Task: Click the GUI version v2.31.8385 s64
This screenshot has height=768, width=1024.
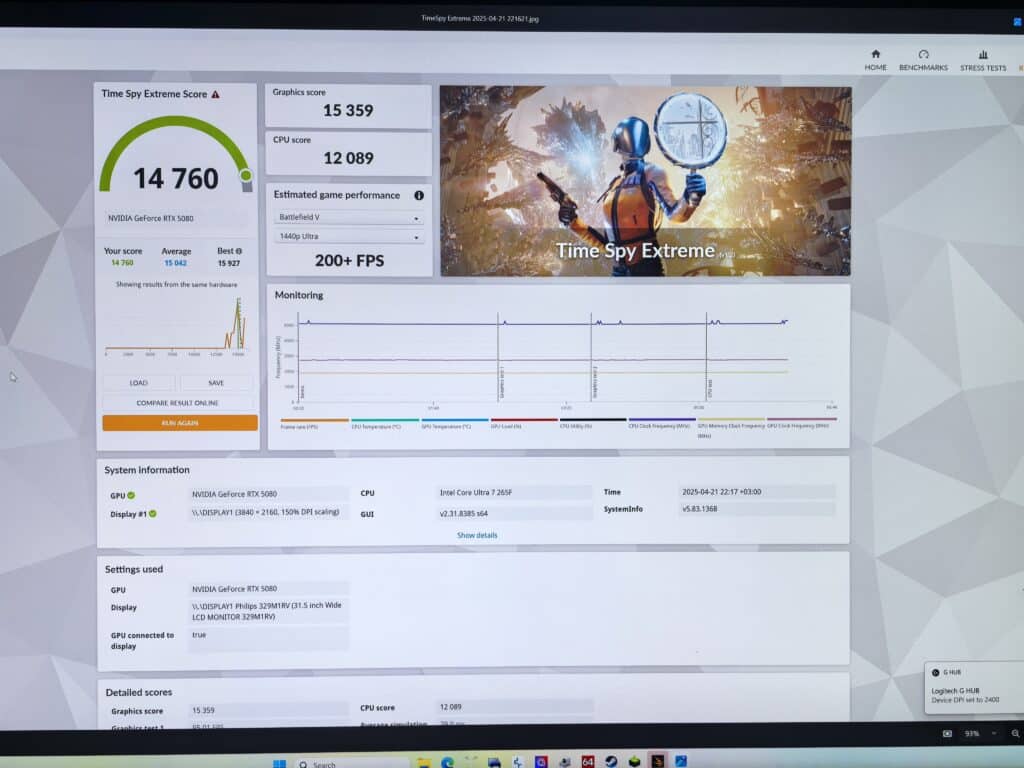Action: tap(513, 514)
